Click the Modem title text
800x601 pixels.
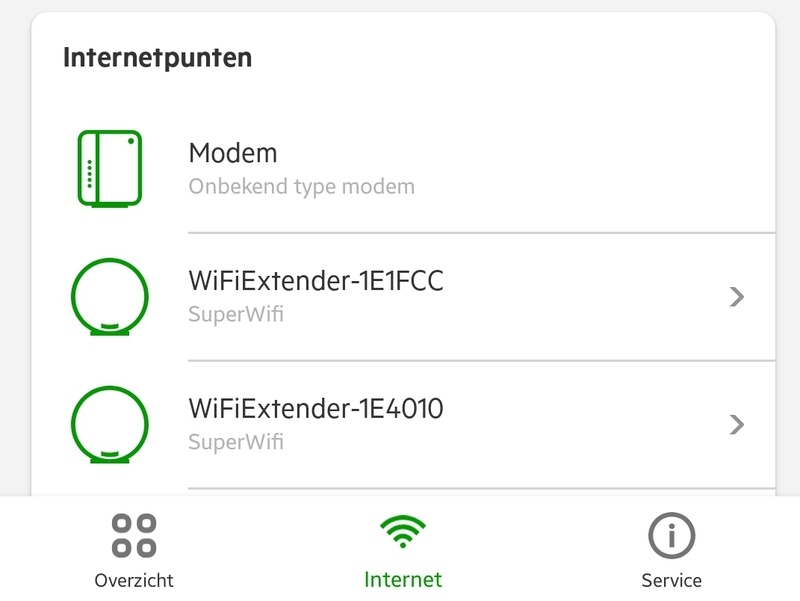pos(232,154)
